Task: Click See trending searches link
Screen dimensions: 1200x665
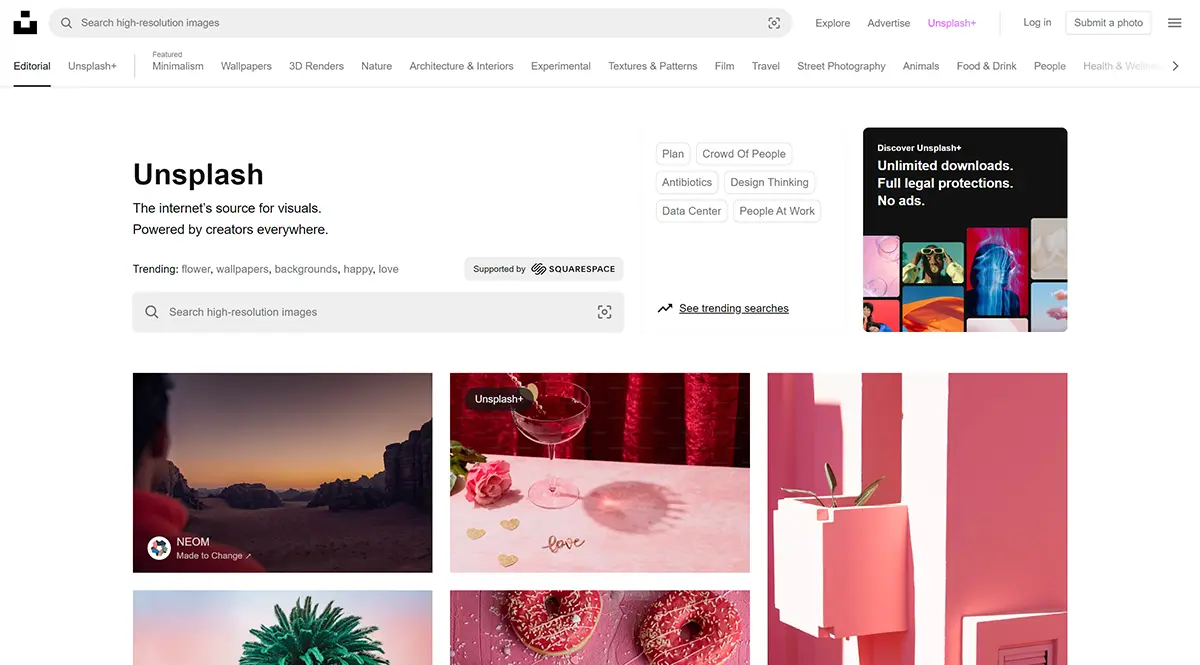Action: tap(734, 308)
